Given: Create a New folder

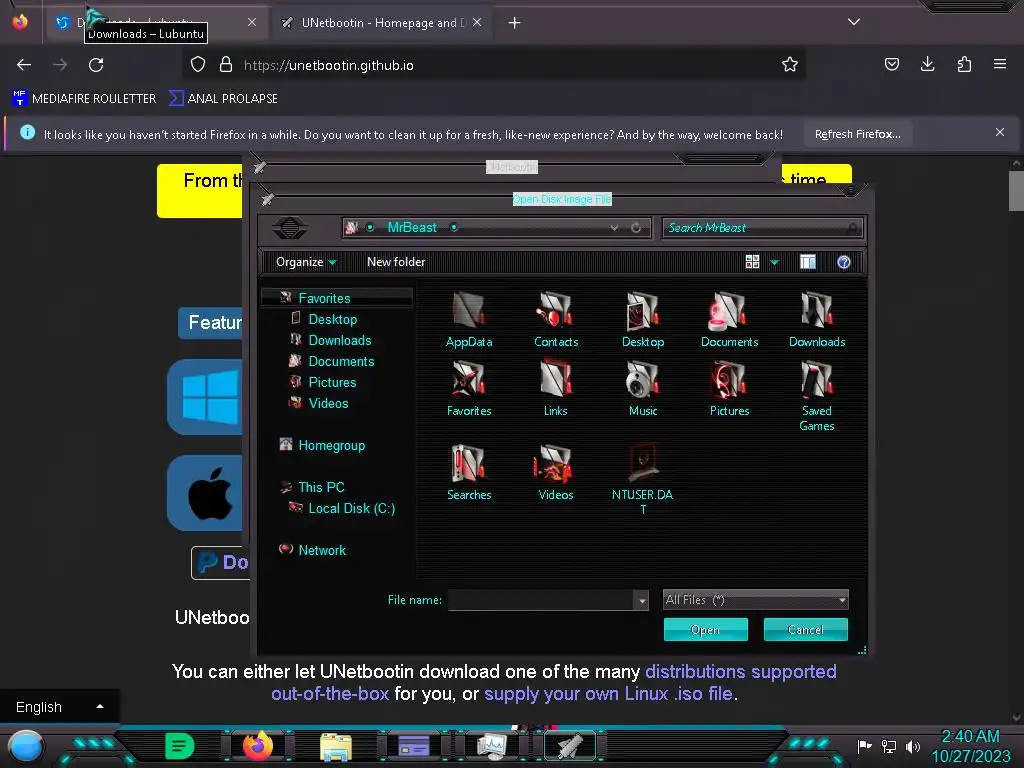Looking at the screenshot, I should pyautogui.click(x=396, y=262).
